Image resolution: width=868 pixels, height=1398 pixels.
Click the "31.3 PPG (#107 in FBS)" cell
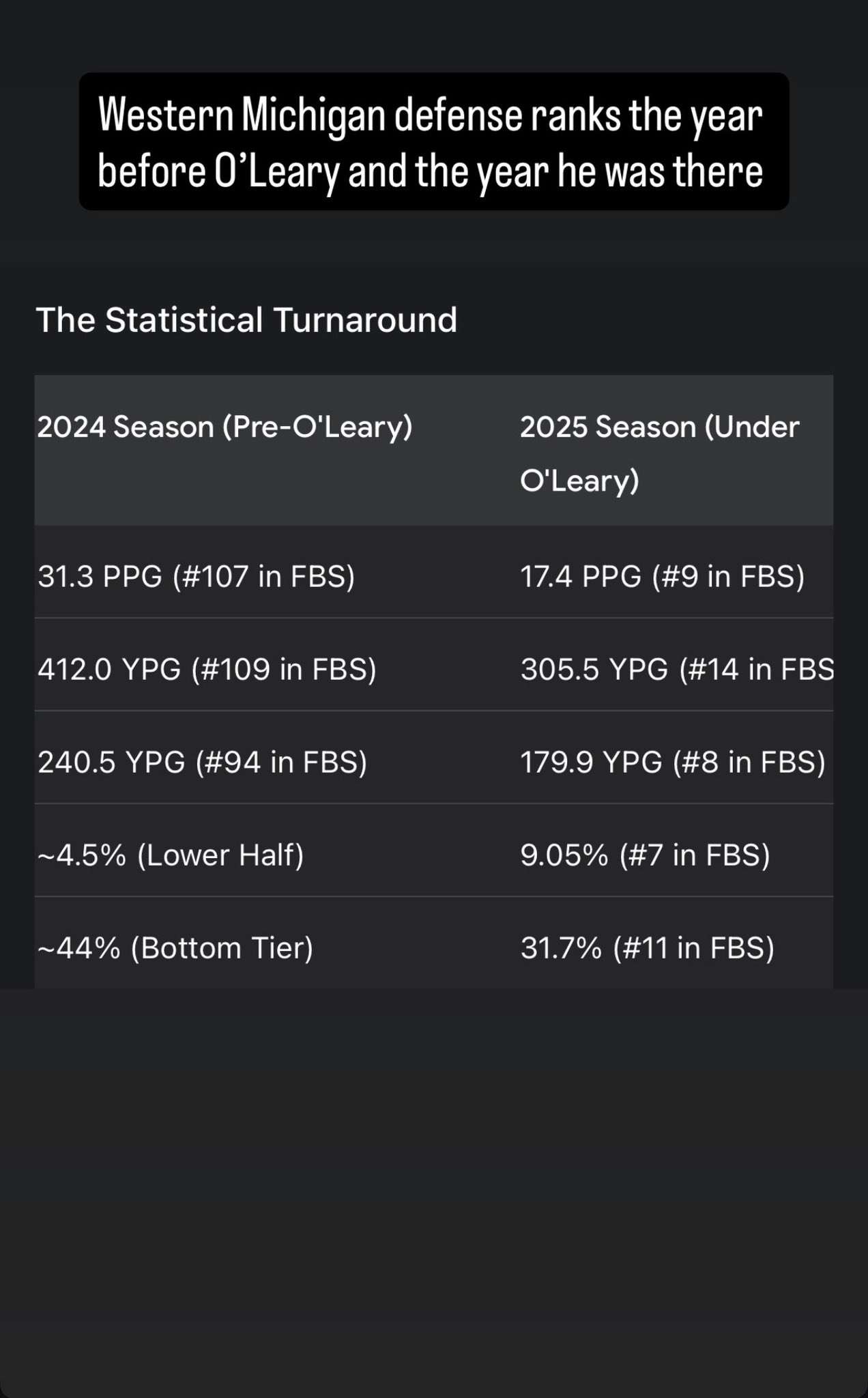pyautogui.click(x=197, y=576)
